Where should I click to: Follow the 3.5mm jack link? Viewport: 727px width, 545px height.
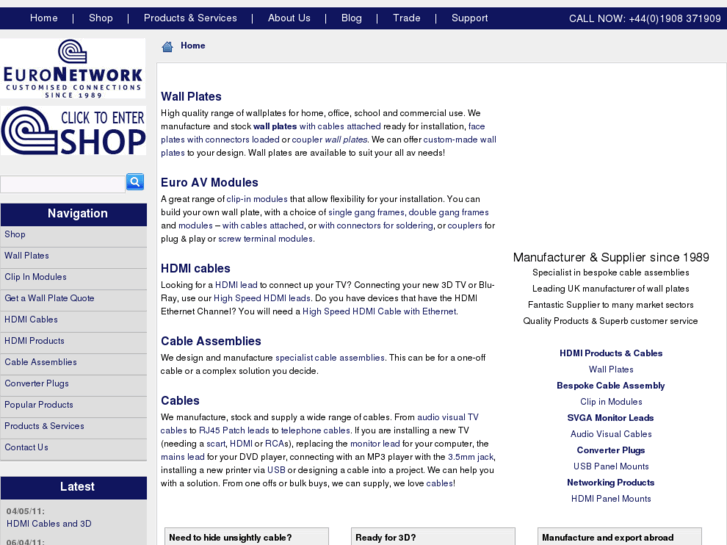471,457
